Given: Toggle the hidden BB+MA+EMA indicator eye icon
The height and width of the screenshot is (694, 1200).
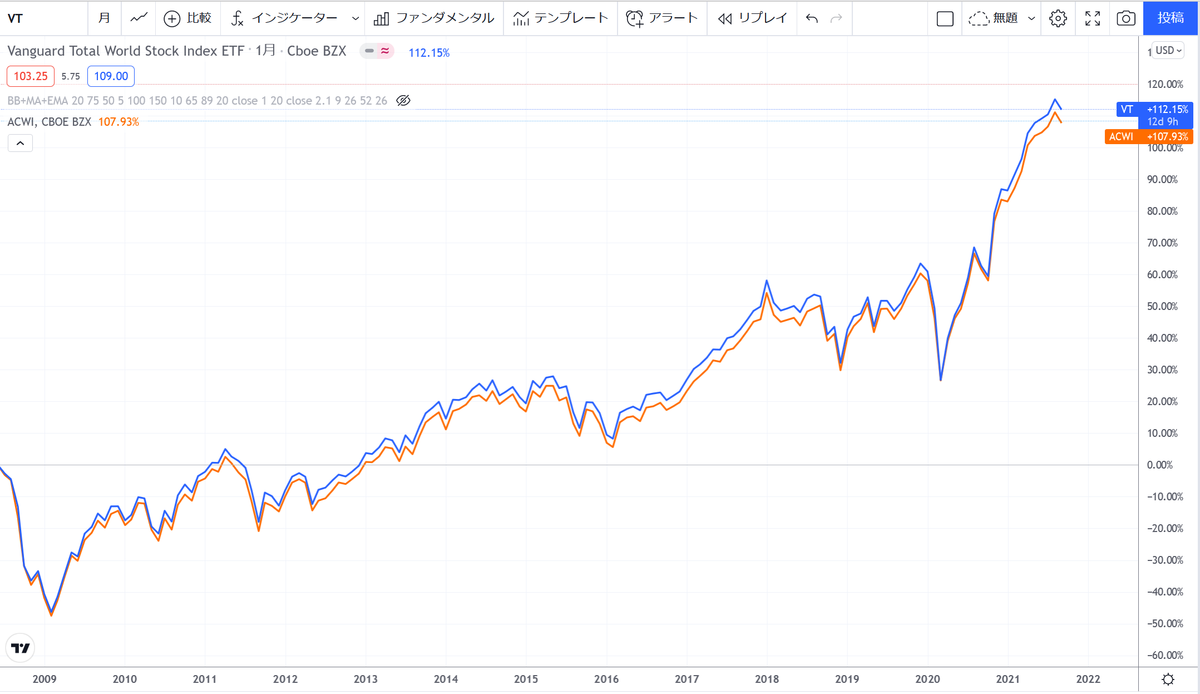Looking at the screenshot, I should 404,100.
